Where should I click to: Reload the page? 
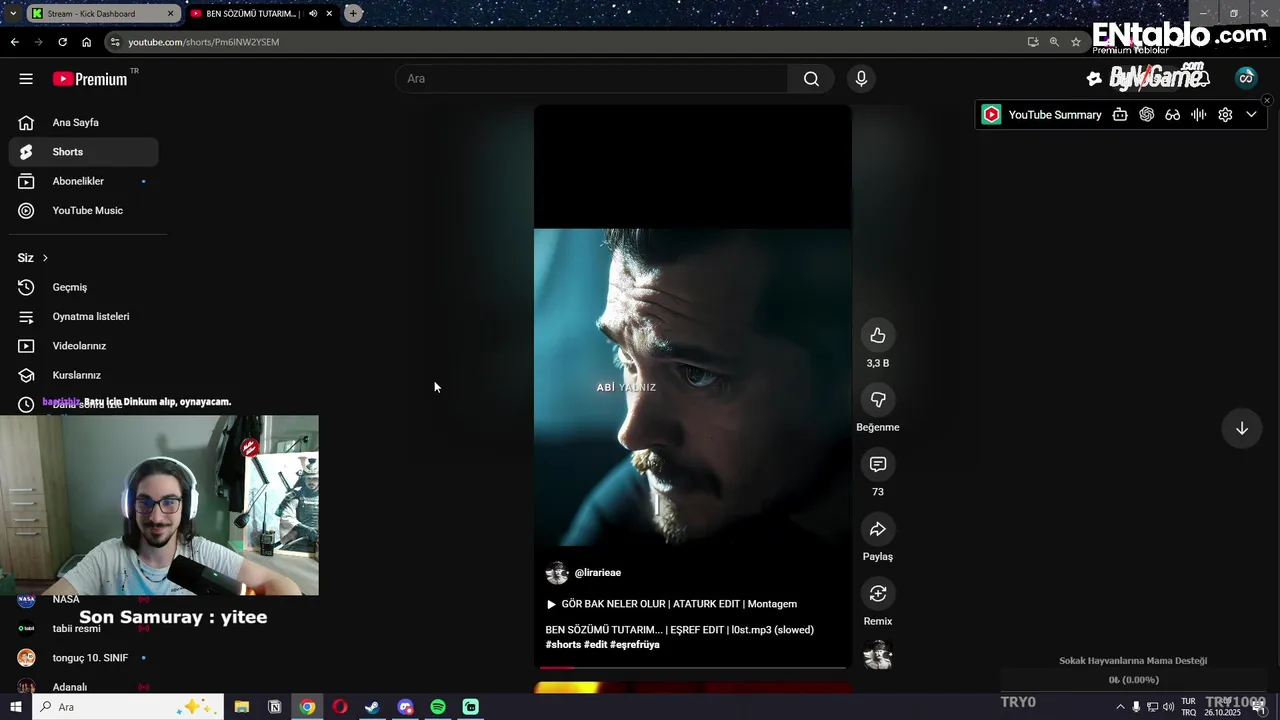pyautogui.click(x=62, y=42)
